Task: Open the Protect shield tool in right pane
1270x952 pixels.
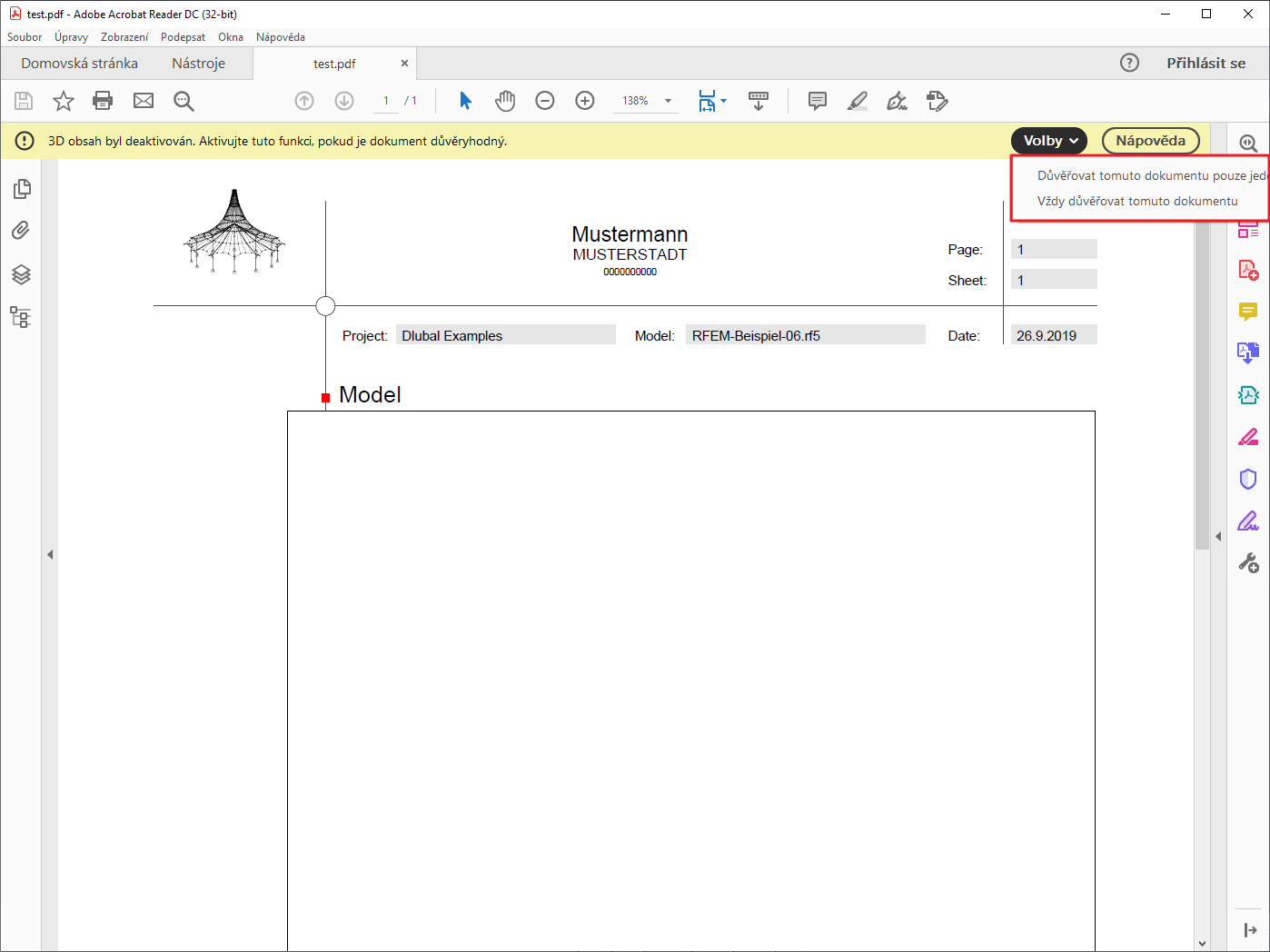Action: point(1248,479)
